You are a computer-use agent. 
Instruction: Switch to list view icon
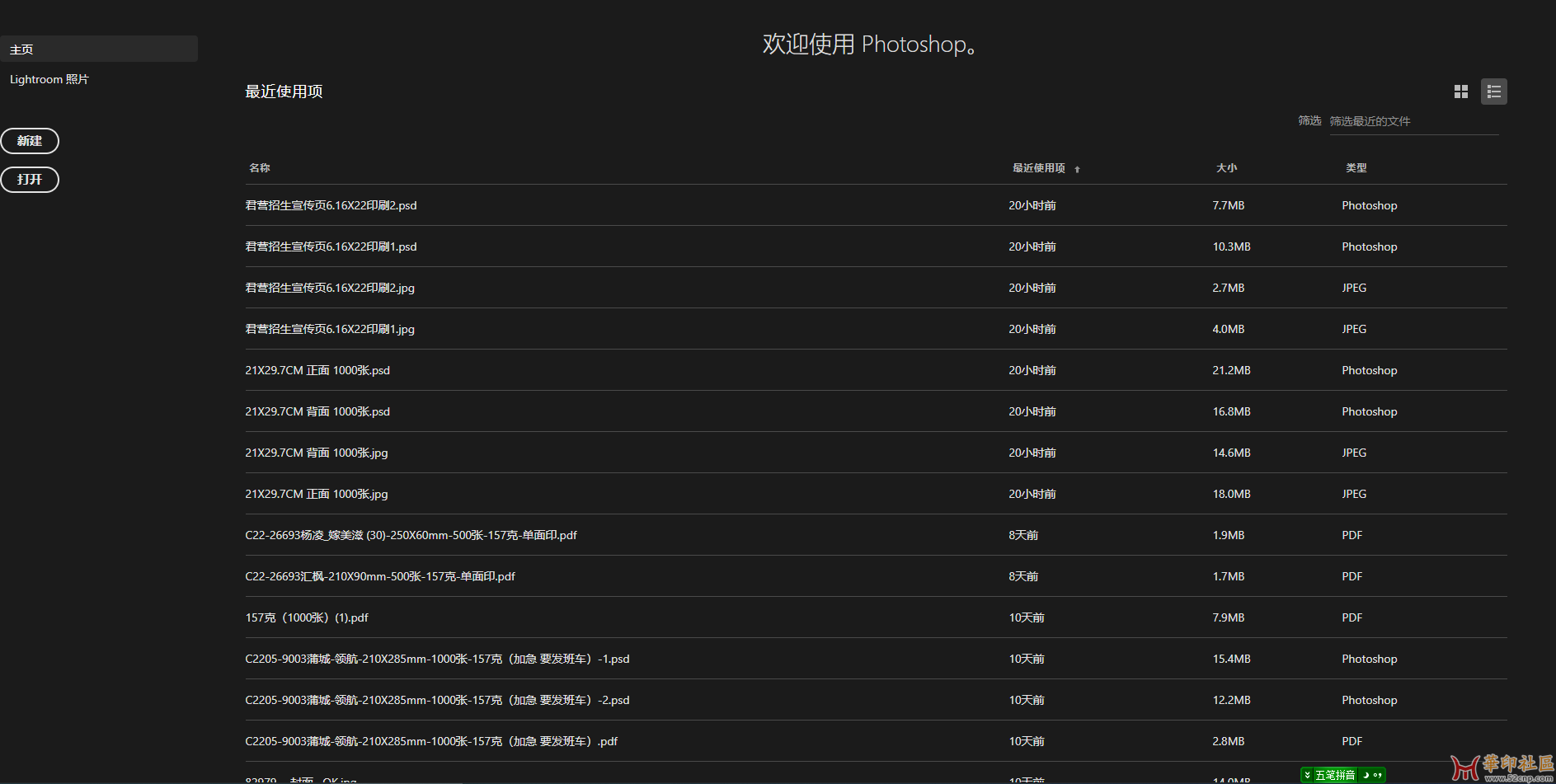(1493, 92)
